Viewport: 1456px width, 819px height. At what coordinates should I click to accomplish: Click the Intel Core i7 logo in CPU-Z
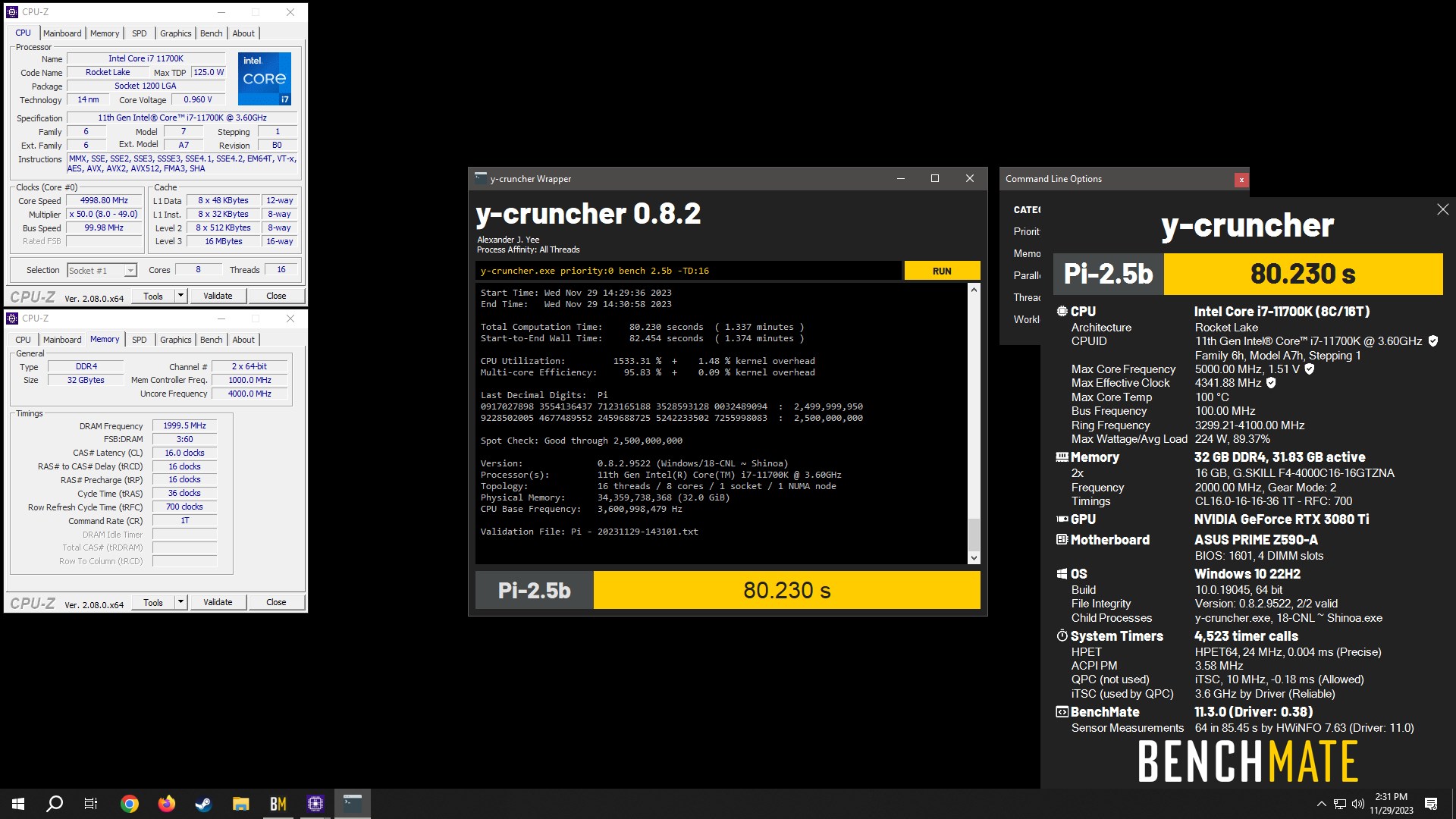pyautogui.click(x=265, y=78)
